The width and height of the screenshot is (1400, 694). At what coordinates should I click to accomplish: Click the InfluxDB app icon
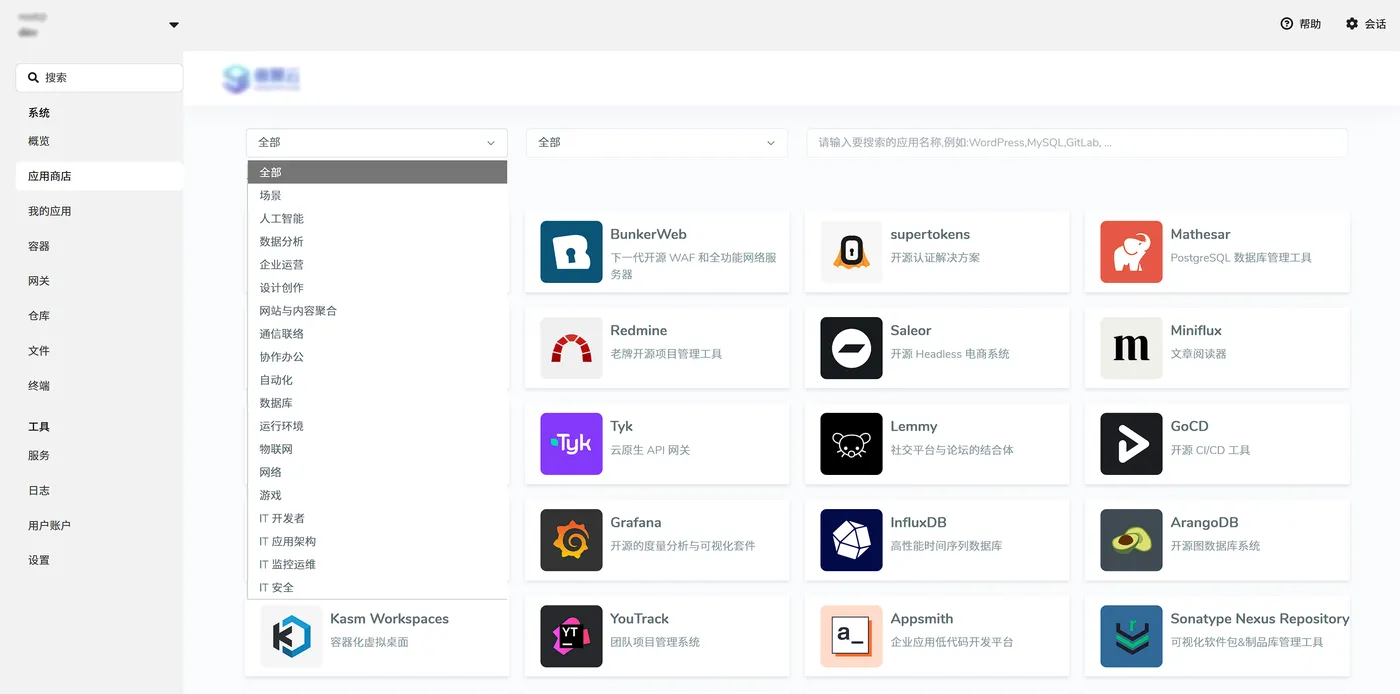(851, 540)
